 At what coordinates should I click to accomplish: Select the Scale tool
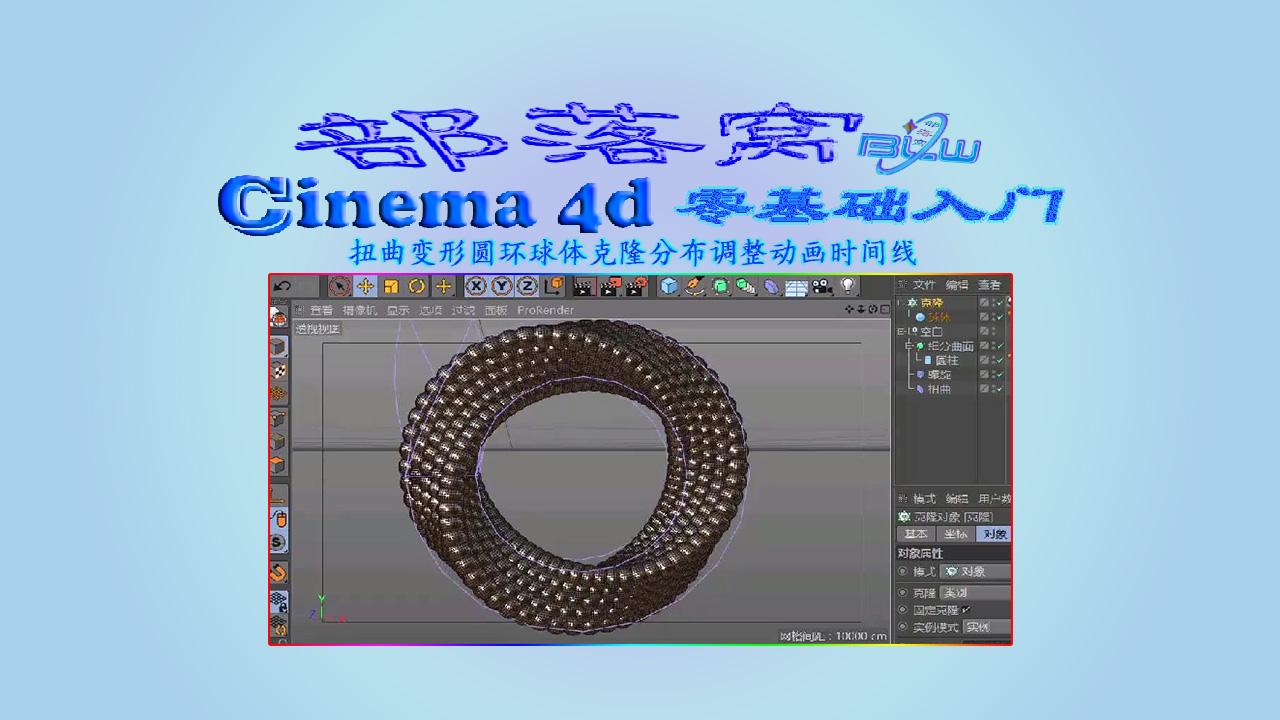coord(391,286)
